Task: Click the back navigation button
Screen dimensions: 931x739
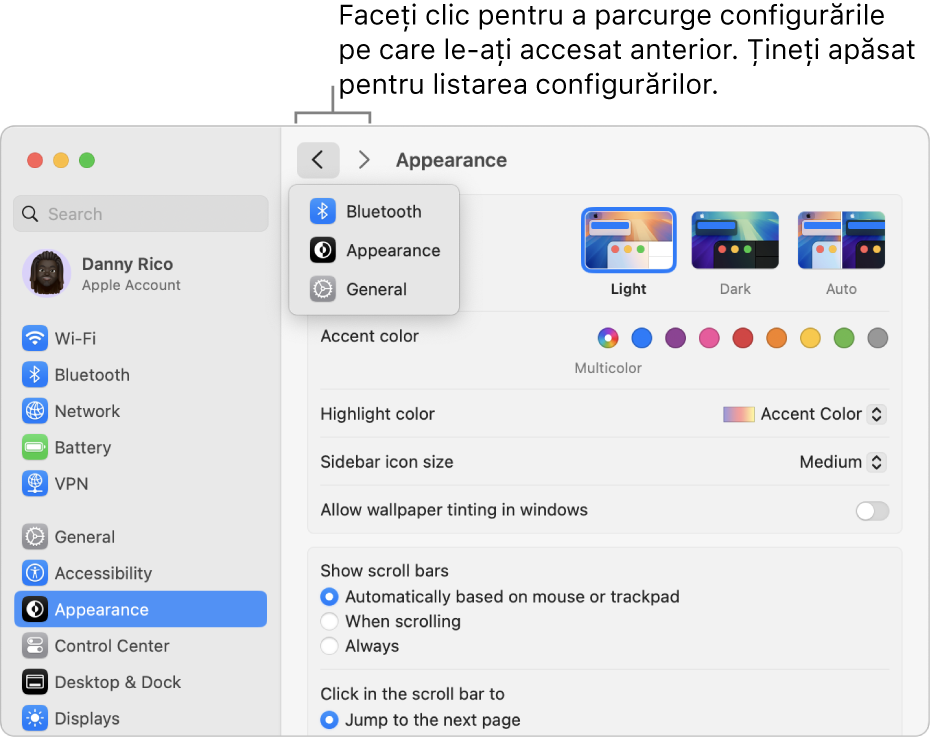Action: (x=318, y=160)
